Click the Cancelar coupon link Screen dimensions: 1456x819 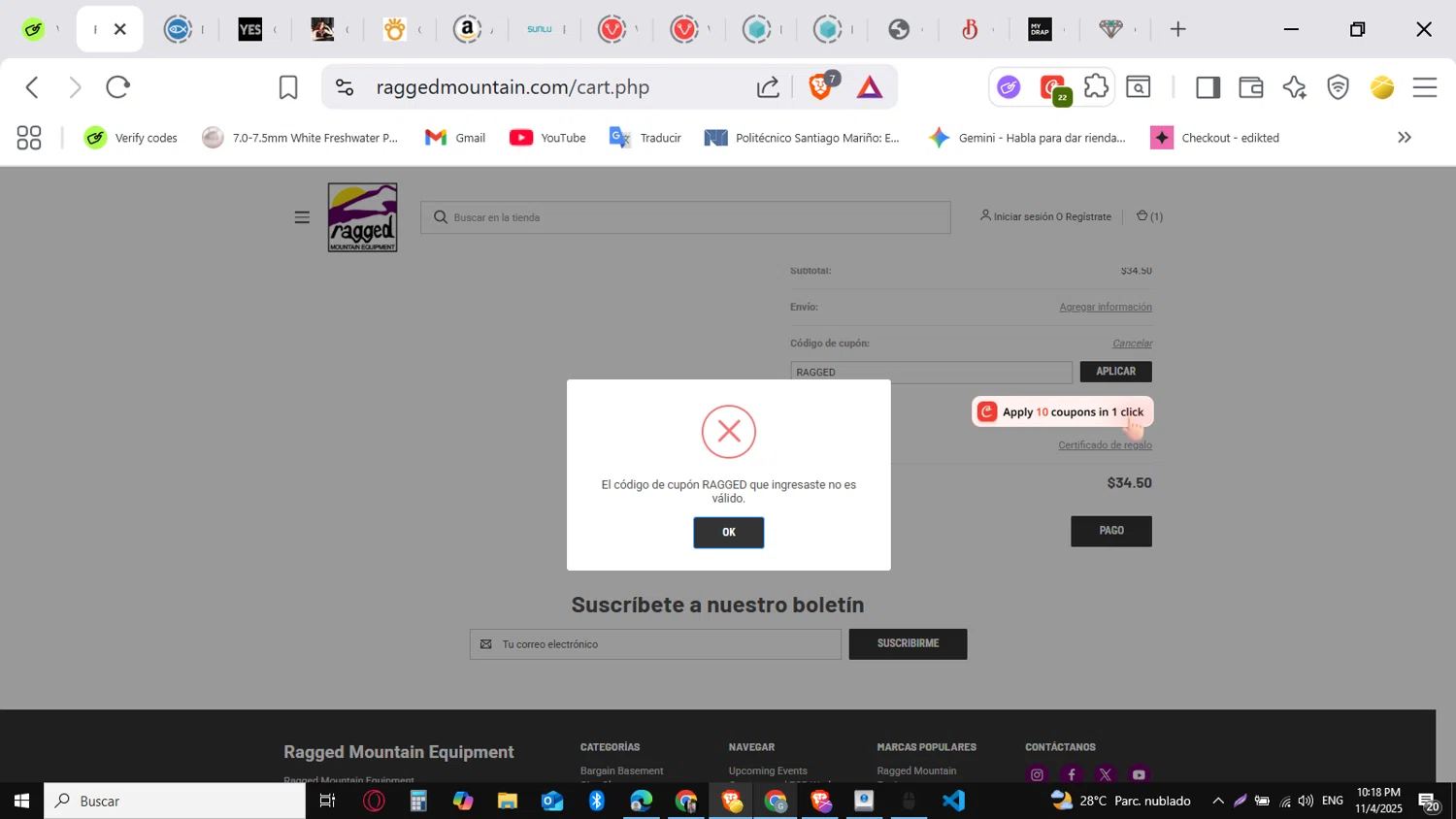pos(1132,344)
